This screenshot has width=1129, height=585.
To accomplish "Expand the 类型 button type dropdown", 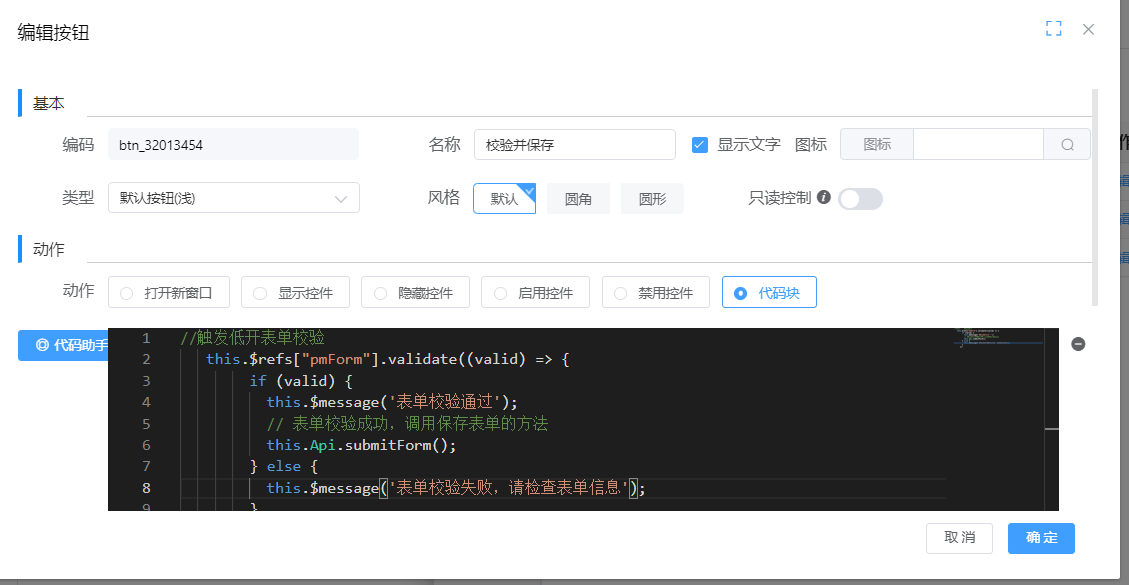I will click(x=234, y=198).
